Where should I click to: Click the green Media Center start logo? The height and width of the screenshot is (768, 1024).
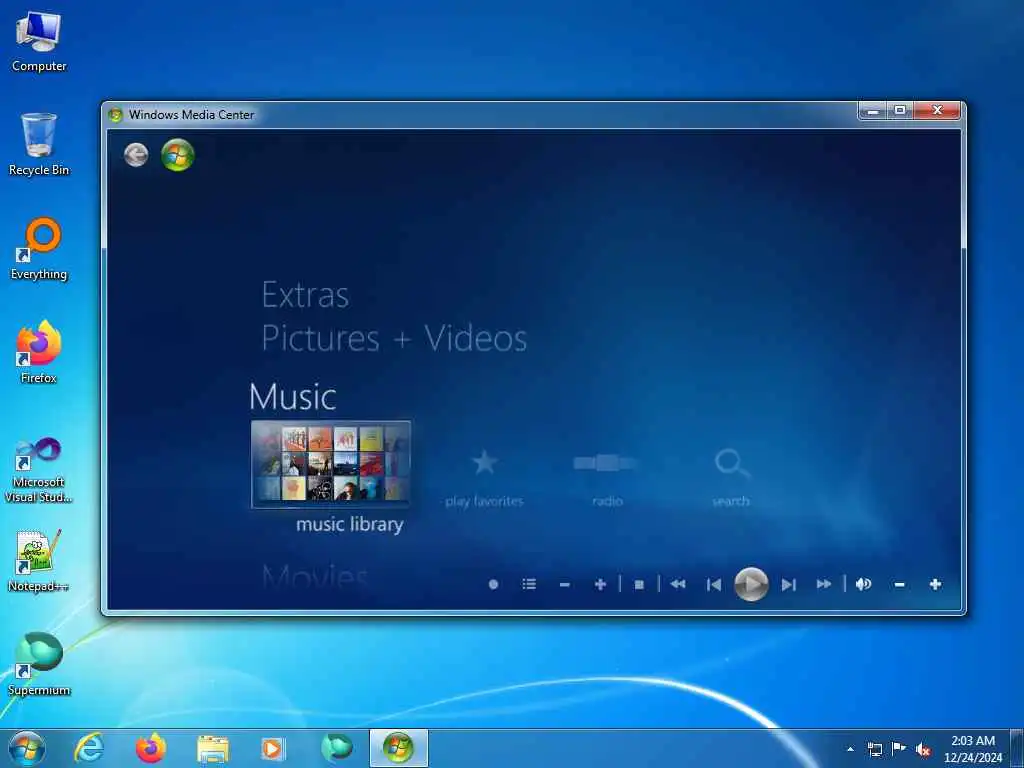pos(178,155)
